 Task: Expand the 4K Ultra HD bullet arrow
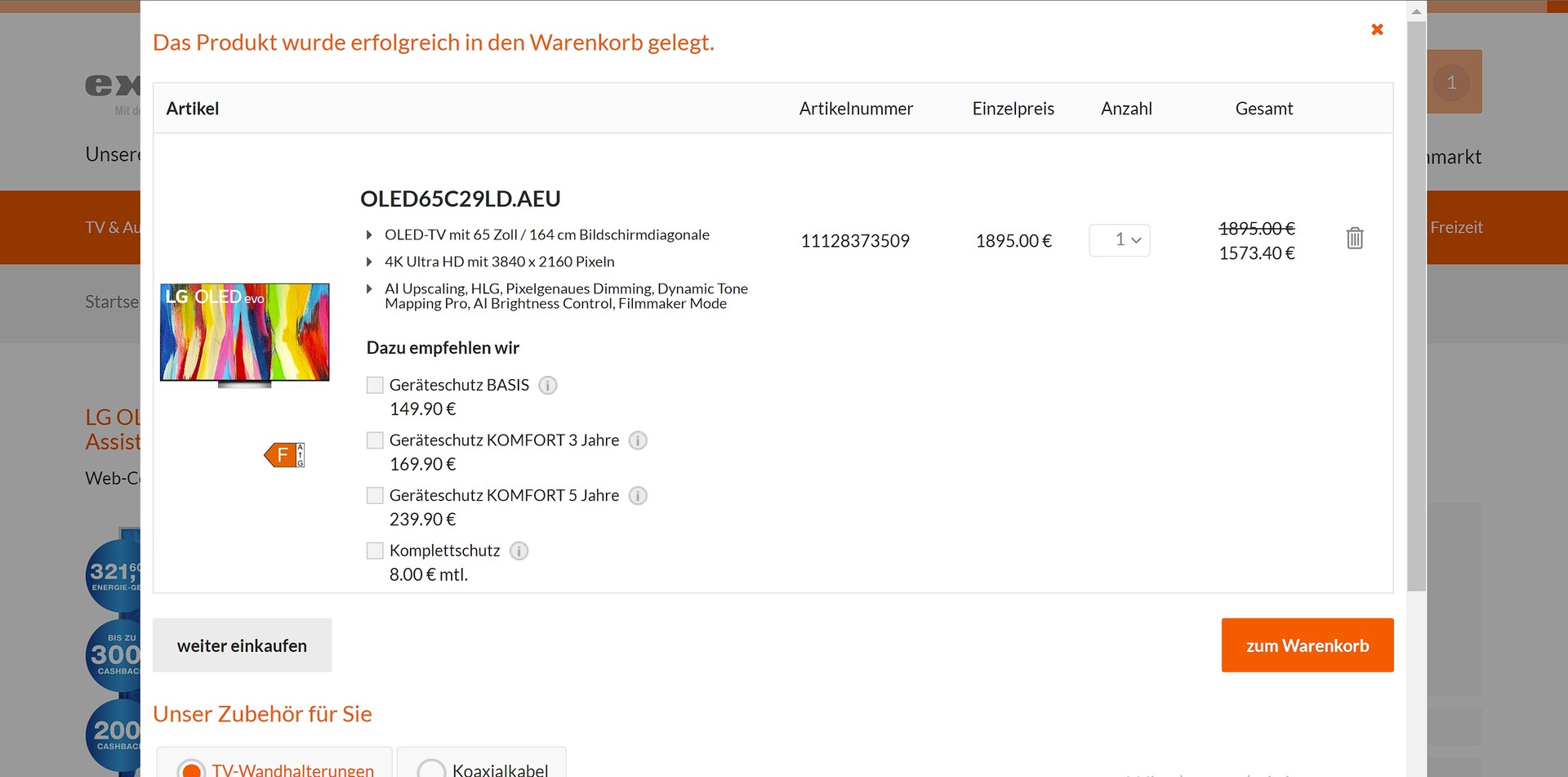(x=369, y=262)
